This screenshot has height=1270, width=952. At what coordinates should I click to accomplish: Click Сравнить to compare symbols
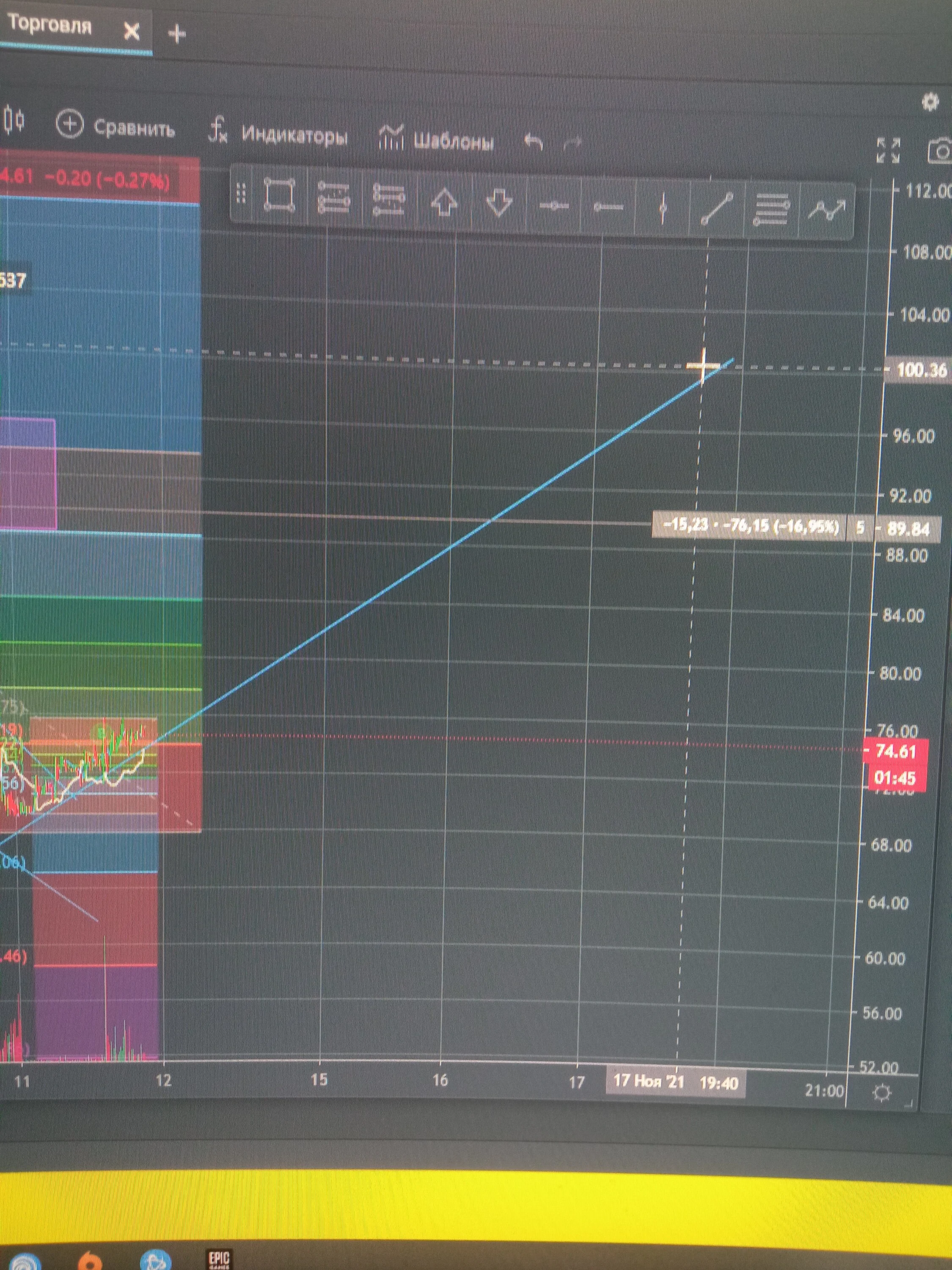click(116, 126)
